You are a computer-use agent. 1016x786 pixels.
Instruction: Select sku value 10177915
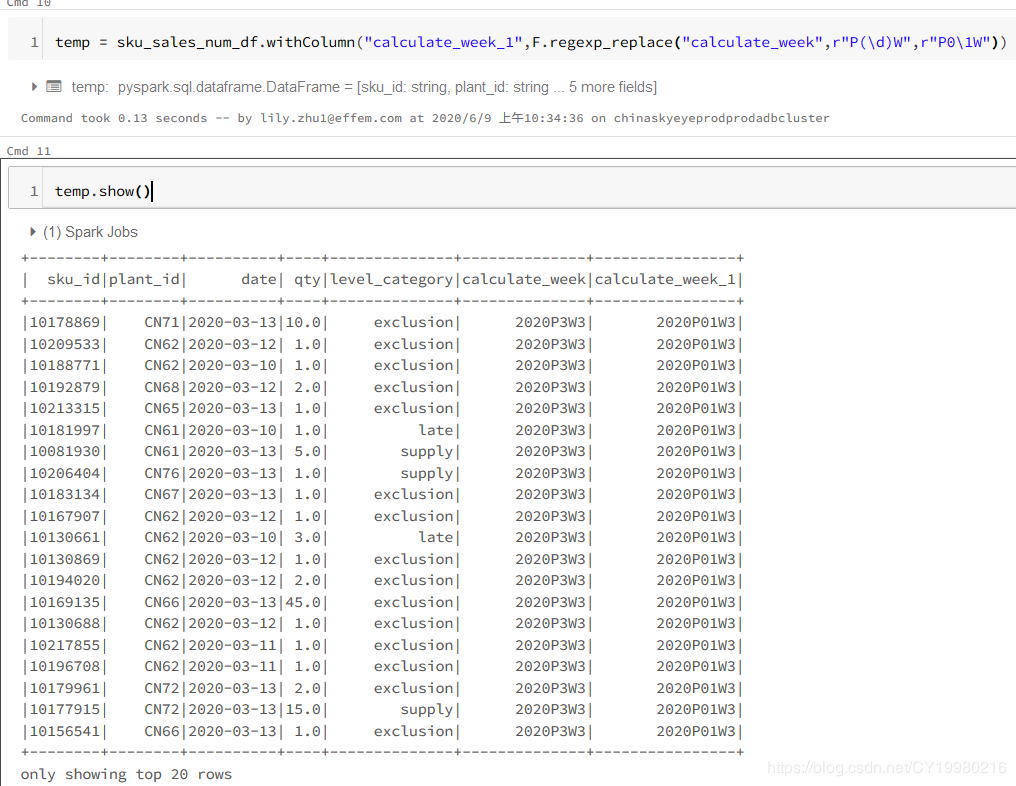(65, 710)
